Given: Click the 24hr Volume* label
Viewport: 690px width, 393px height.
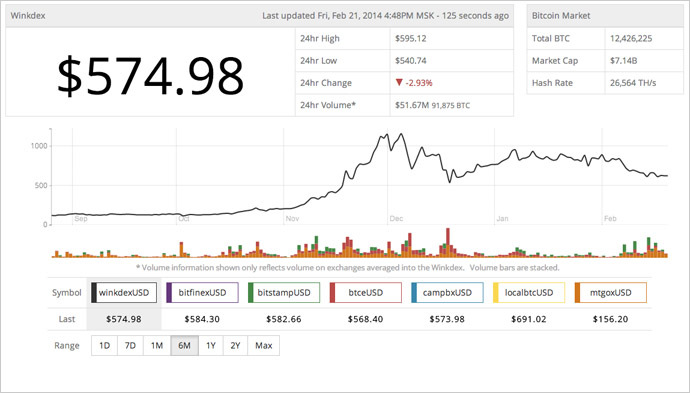Looking at the screenshot, I should (328, 105).
